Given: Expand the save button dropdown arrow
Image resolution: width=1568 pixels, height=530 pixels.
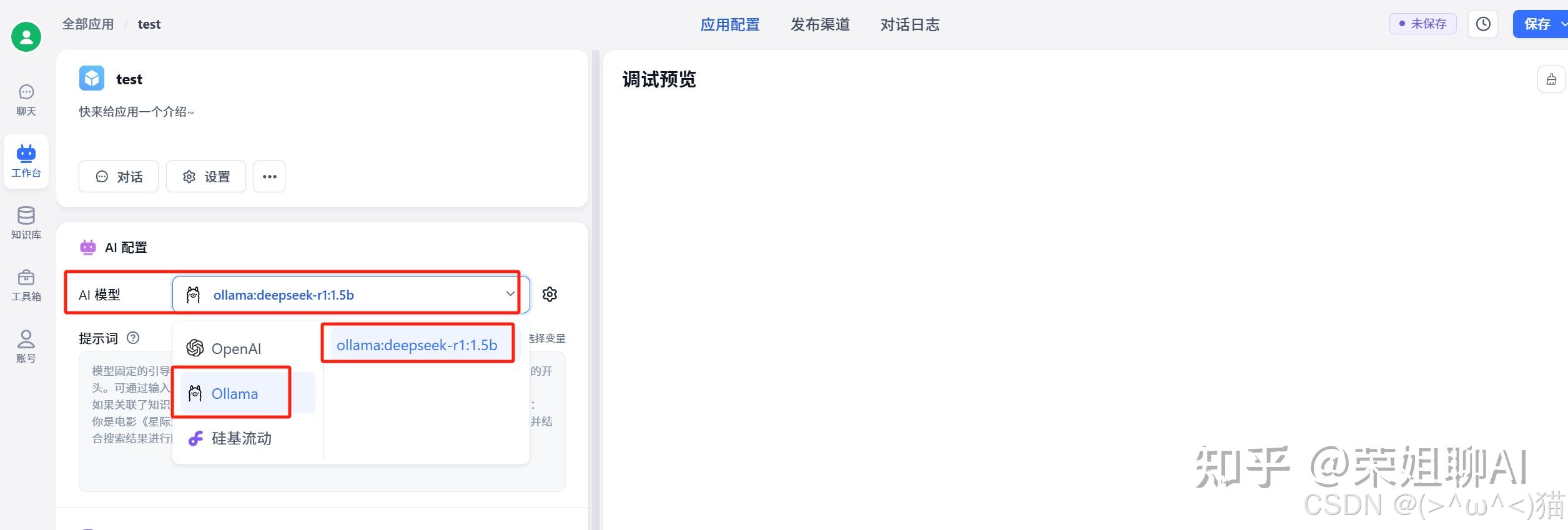Looking at the screenshot, I should 1564,24.
